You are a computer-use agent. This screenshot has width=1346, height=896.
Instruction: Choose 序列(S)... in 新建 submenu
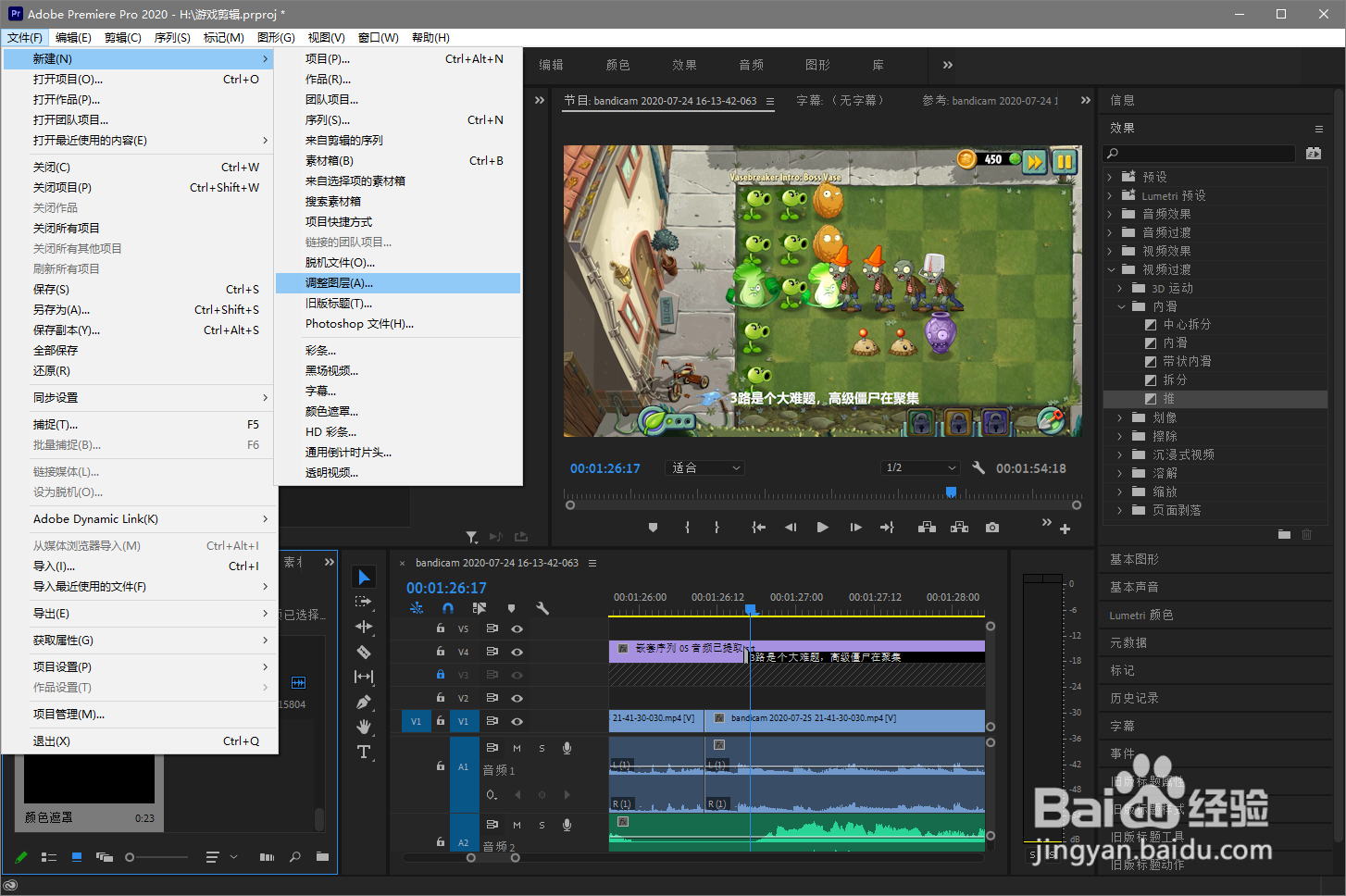[x=398, y=120]
